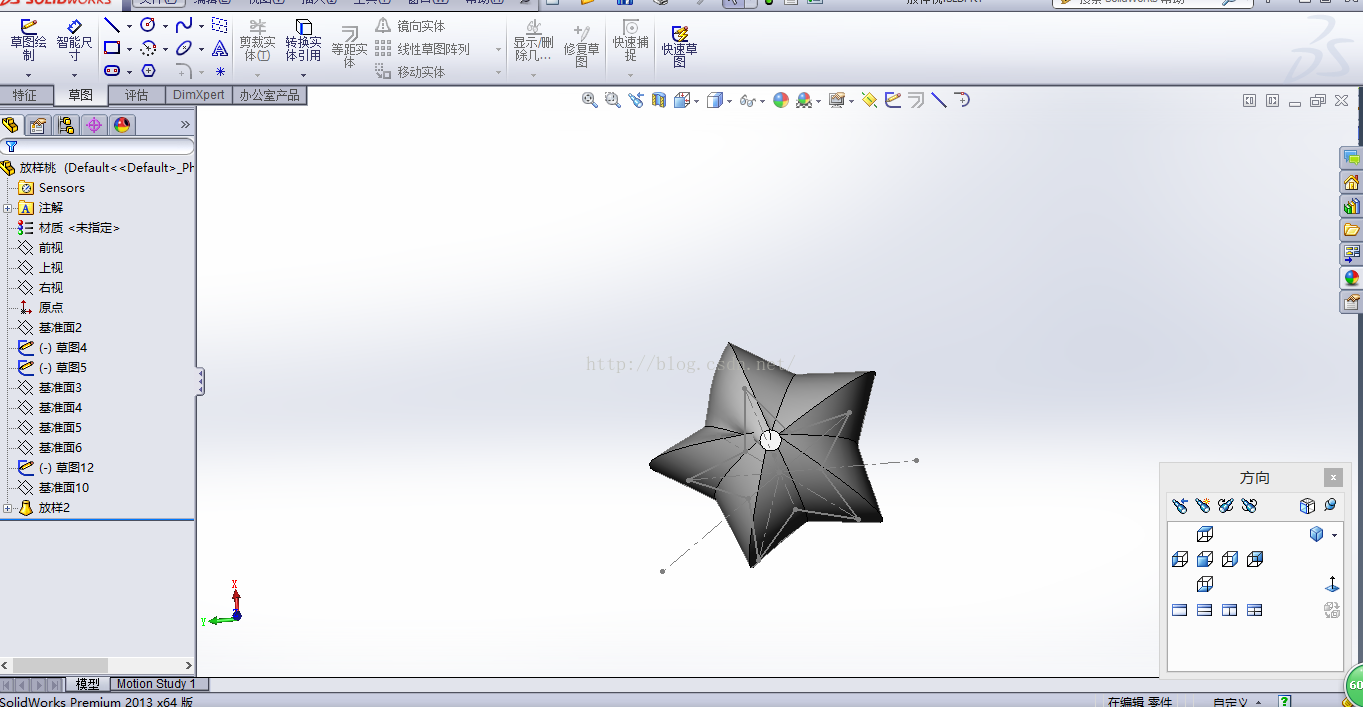
Task: Select the Polygon sketch tool
Action: [148, 71]
